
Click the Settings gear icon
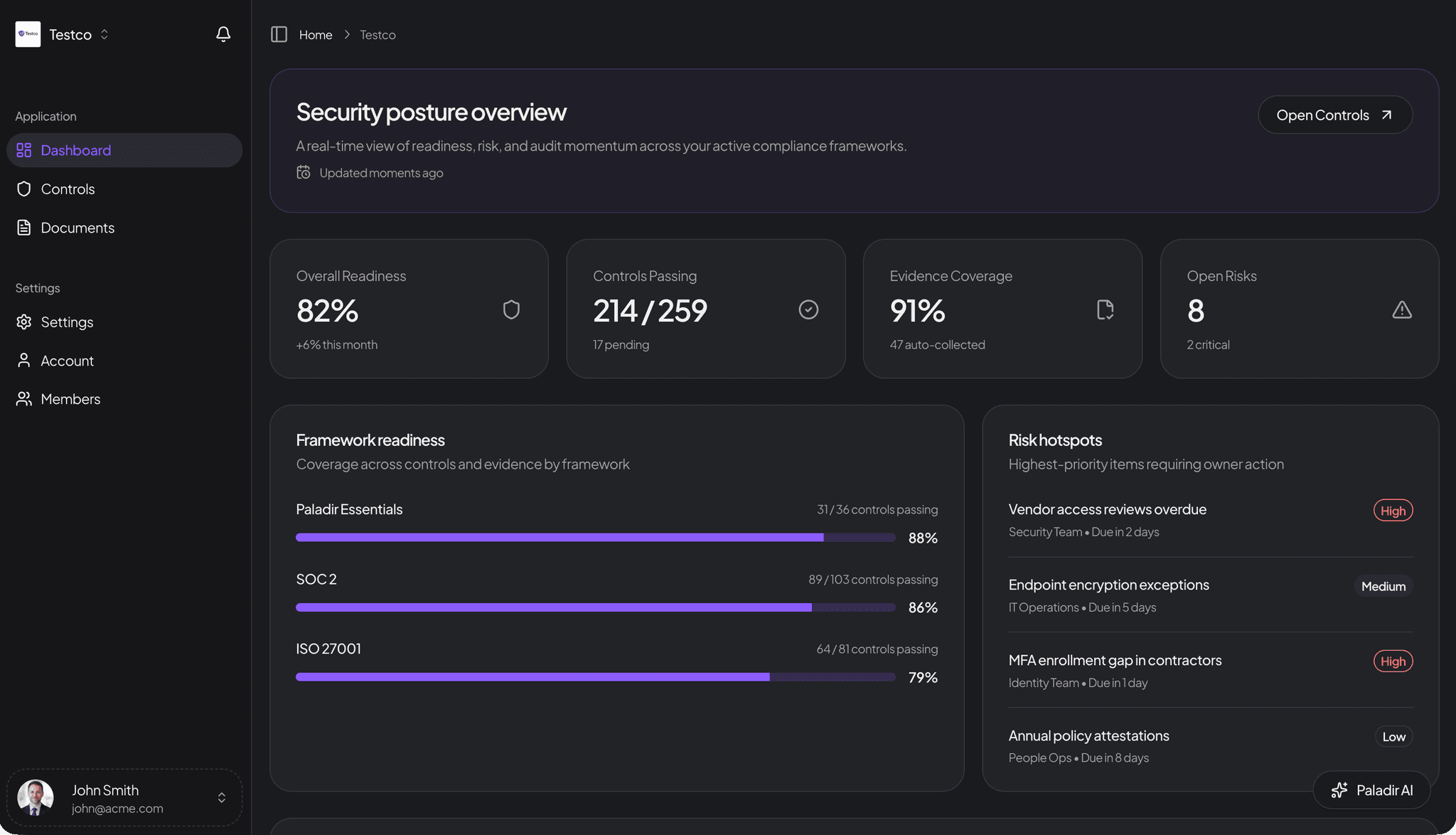pyautogui.click(x=24, y=321)
